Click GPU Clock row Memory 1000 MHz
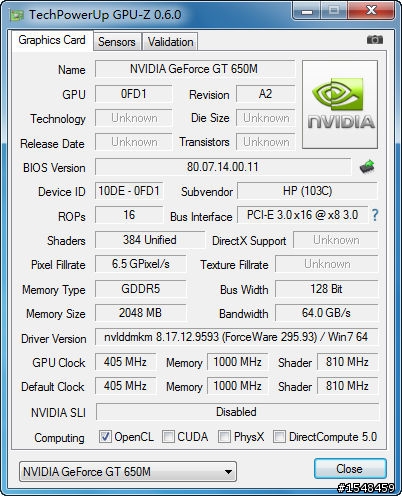 click(x=237, y=362)
